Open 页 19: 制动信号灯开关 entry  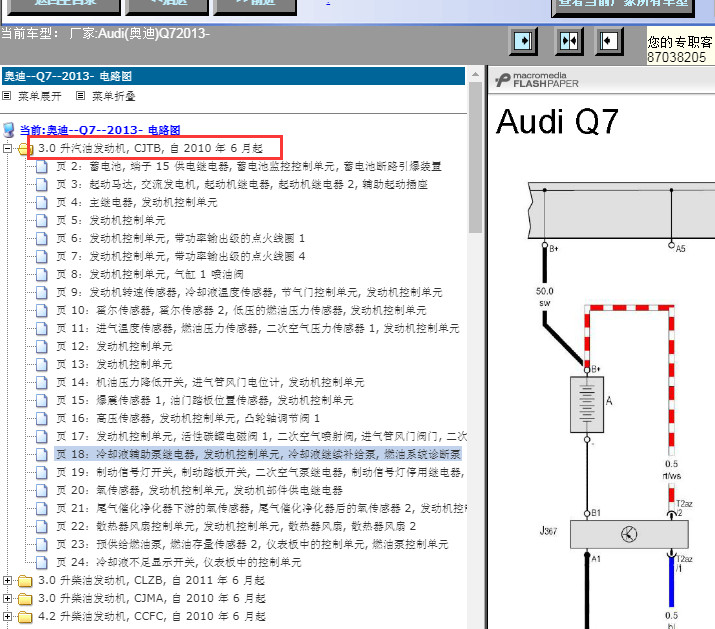coord(260,473)
